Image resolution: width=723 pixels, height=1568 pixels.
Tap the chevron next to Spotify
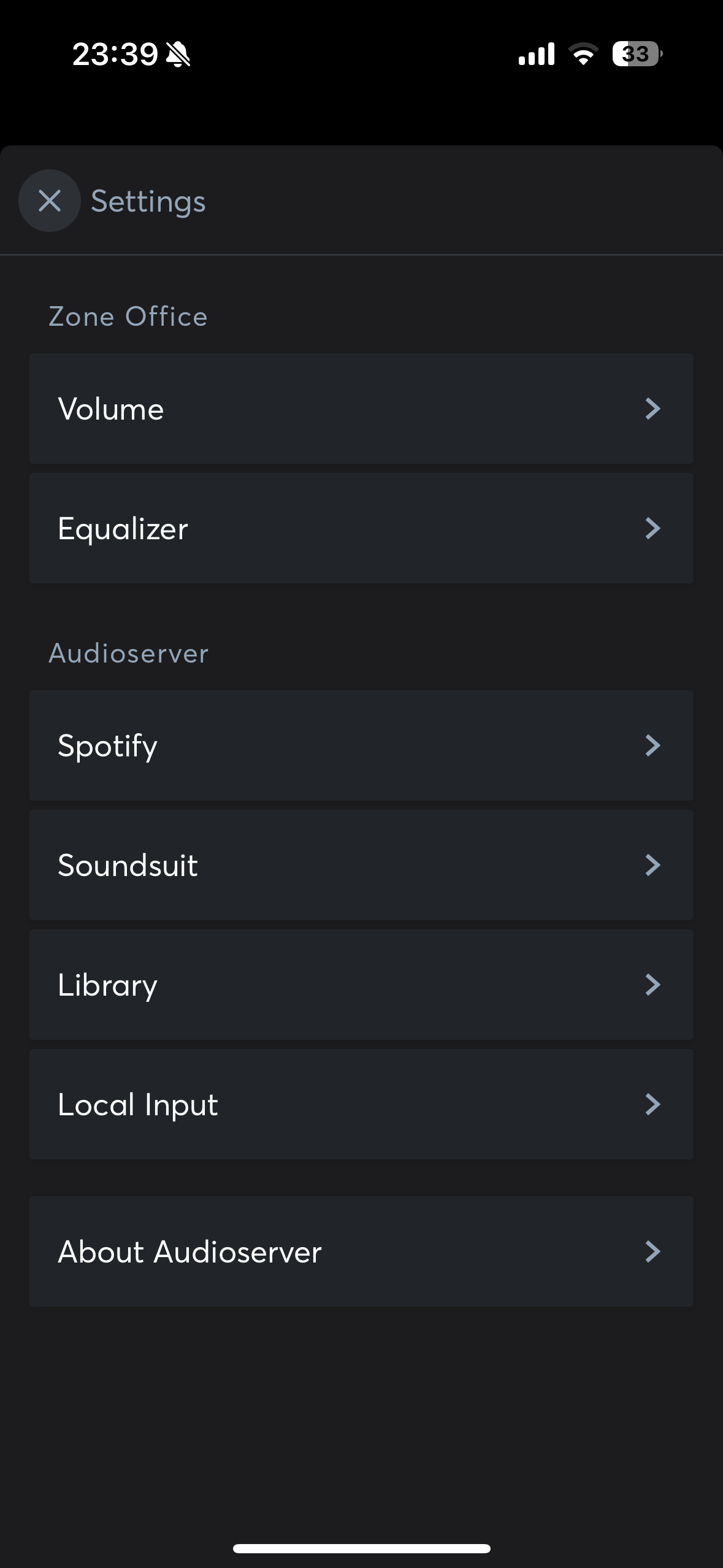652,745
